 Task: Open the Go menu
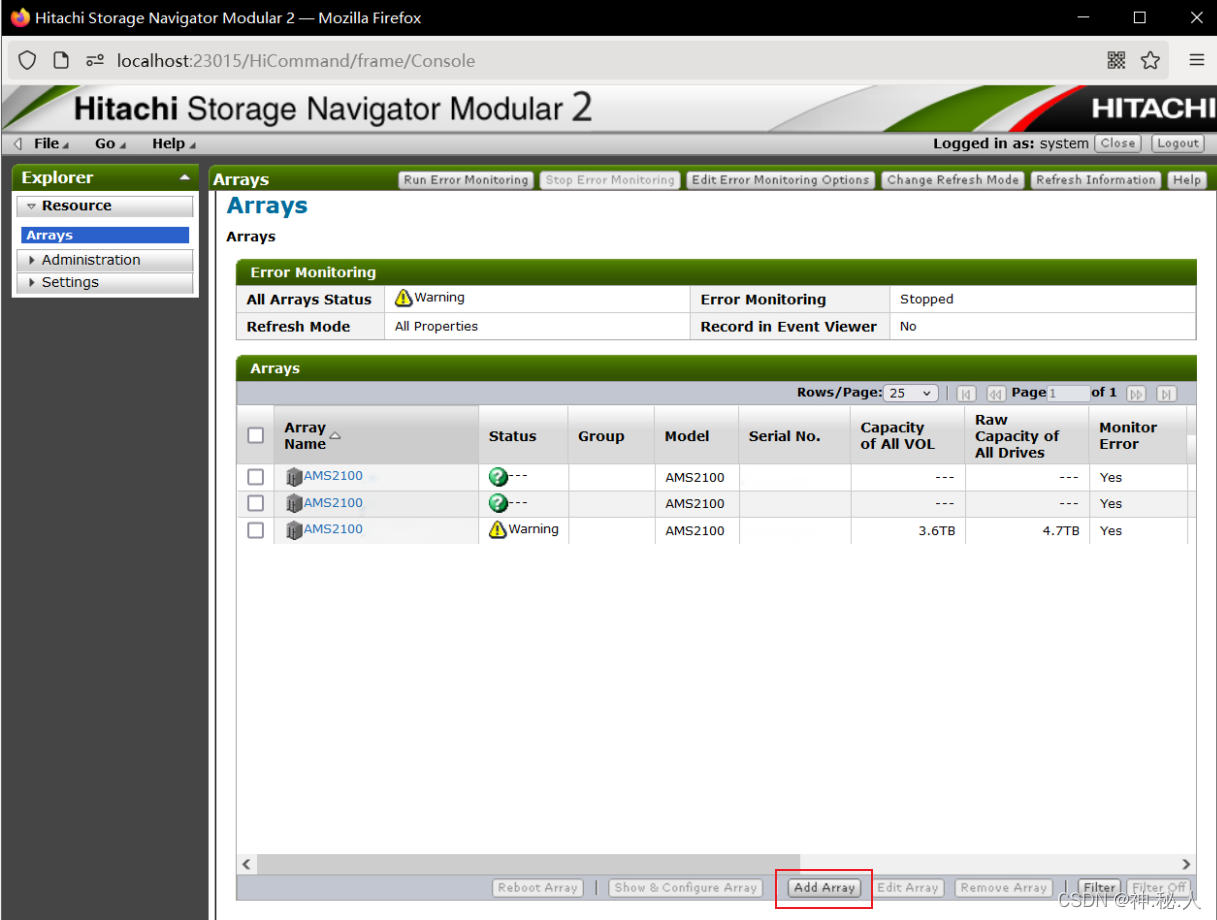[110, 144]
